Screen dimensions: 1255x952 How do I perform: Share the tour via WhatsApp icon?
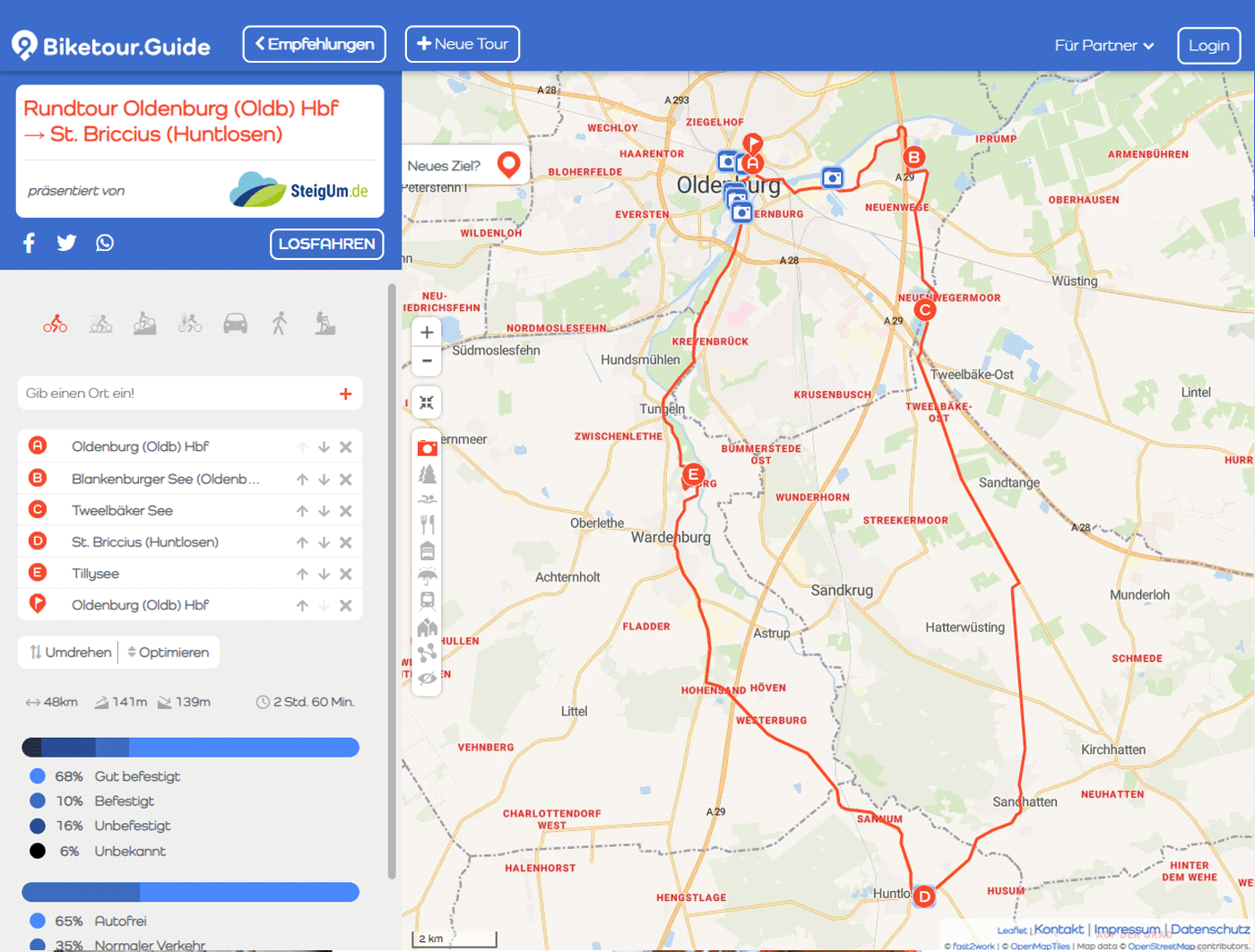[105, 243]
